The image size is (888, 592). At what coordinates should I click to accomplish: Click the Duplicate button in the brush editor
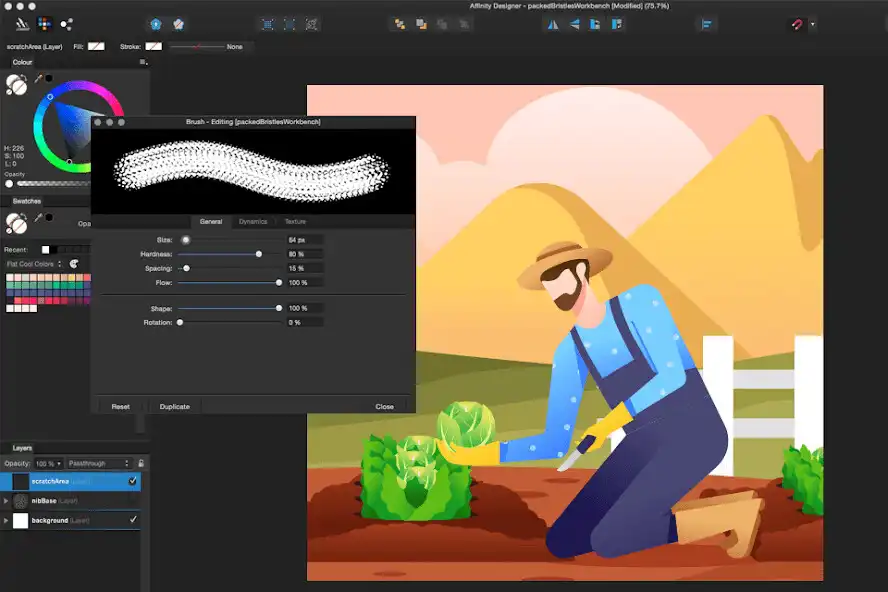174,406
